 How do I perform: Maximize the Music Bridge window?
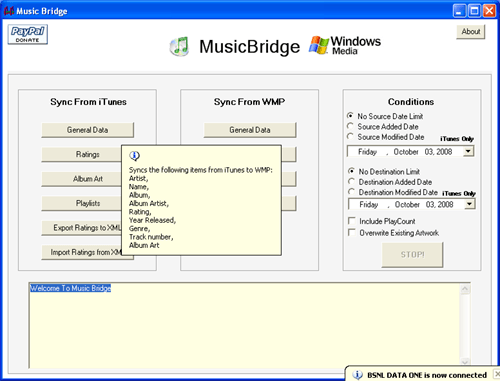[474, 11]
